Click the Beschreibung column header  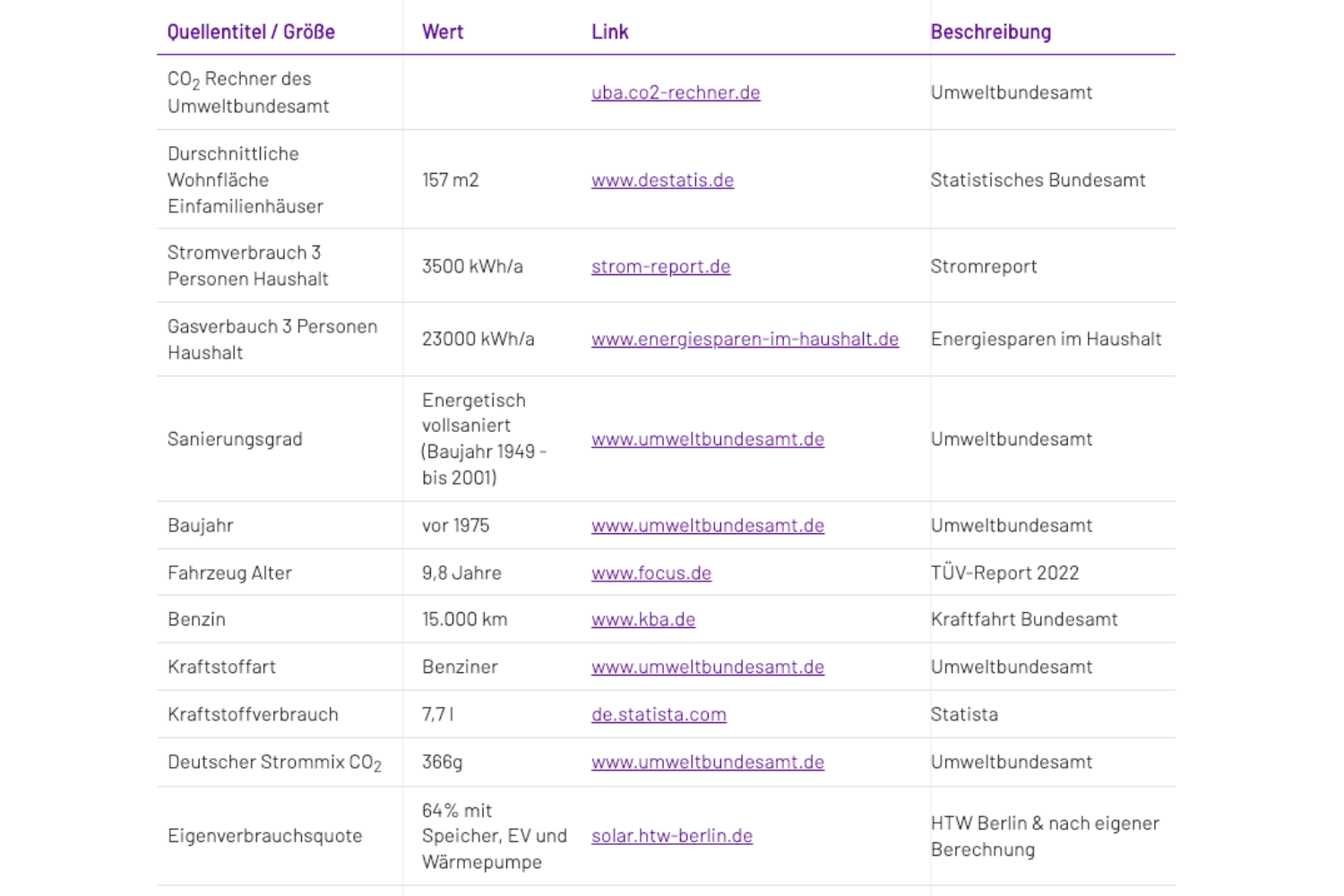991,32
